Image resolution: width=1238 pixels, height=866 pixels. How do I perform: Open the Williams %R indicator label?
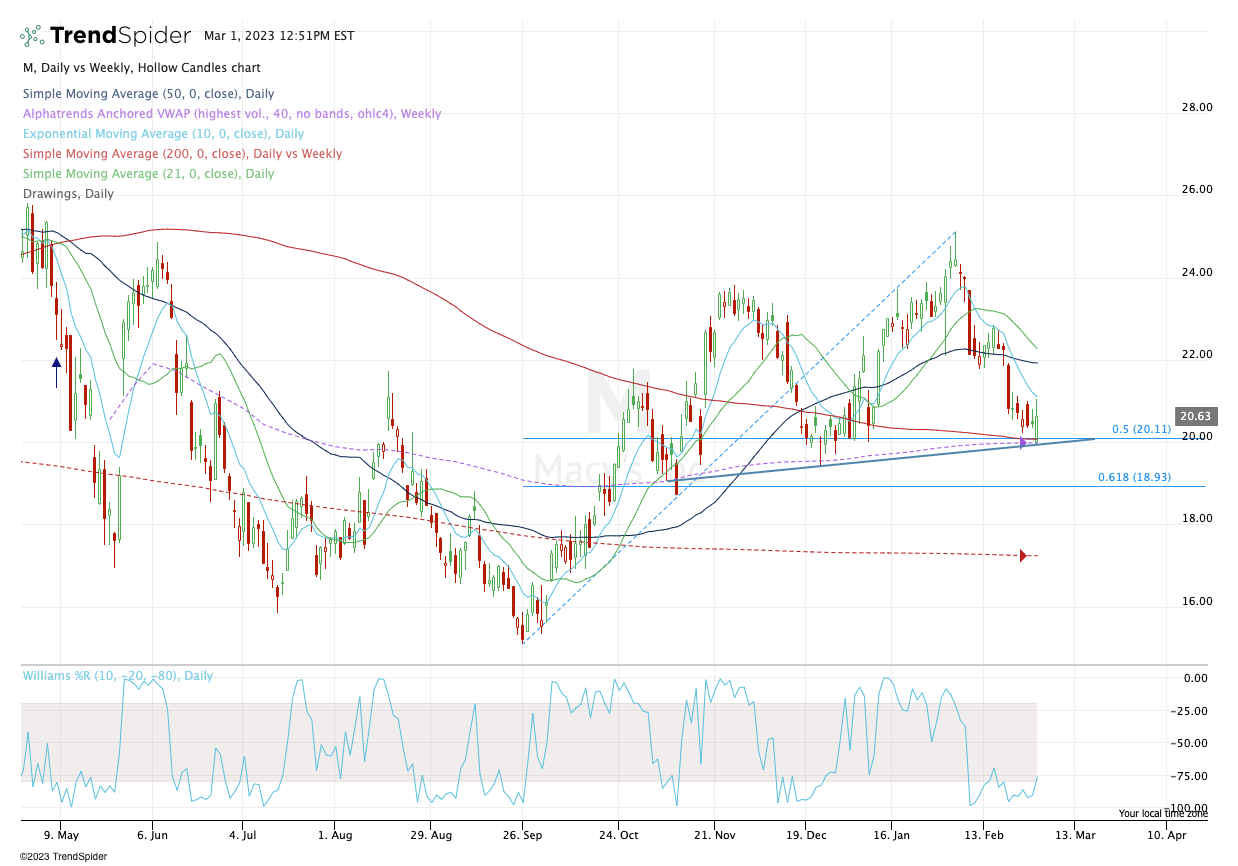[x=118, y=676]
